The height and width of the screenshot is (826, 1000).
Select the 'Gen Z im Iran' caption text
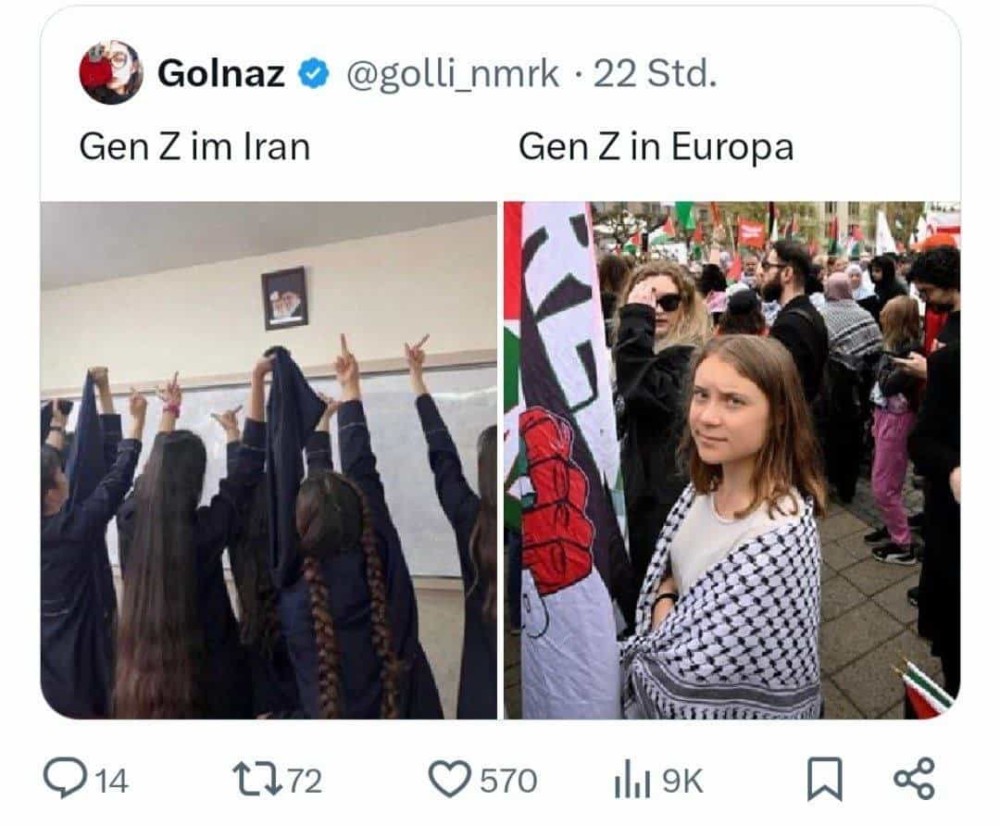point(195,147)
